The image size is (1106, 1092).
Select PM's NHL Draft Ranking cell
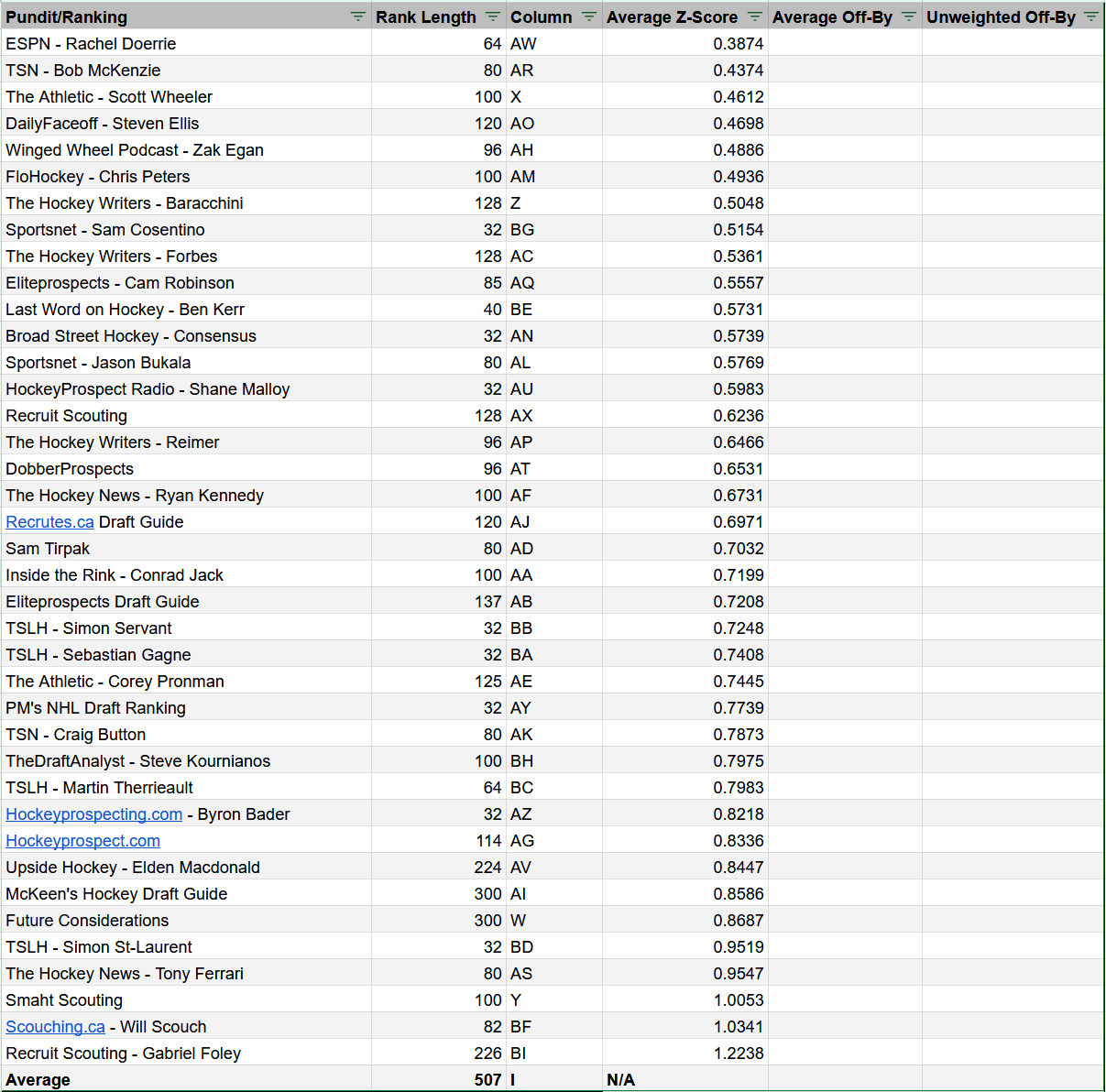[x=186, y=707]
